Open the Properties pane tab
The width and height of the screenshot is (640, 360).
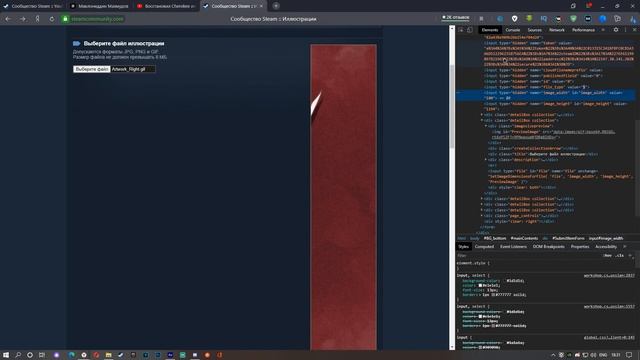pos(580,247)
